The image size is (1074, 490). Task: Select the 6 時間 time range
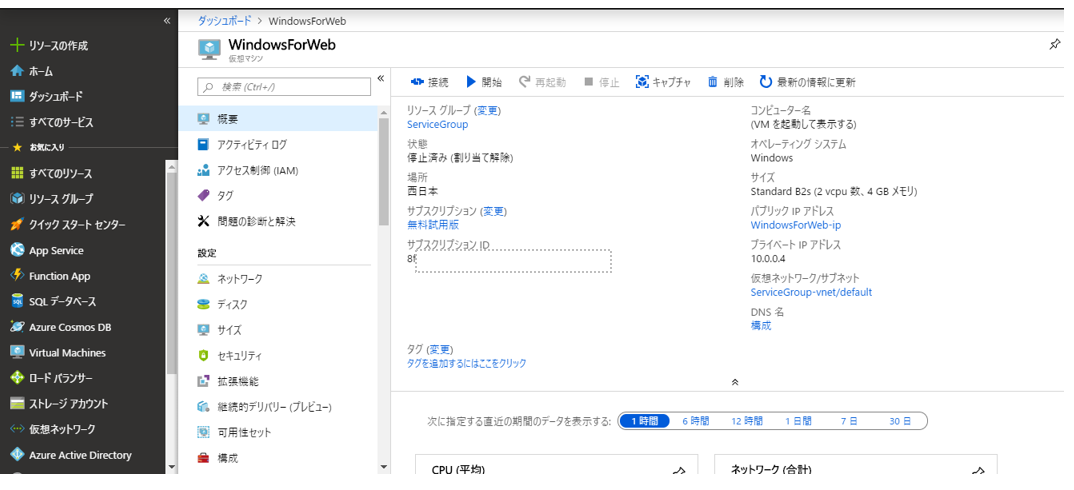(x=696, y=421)
